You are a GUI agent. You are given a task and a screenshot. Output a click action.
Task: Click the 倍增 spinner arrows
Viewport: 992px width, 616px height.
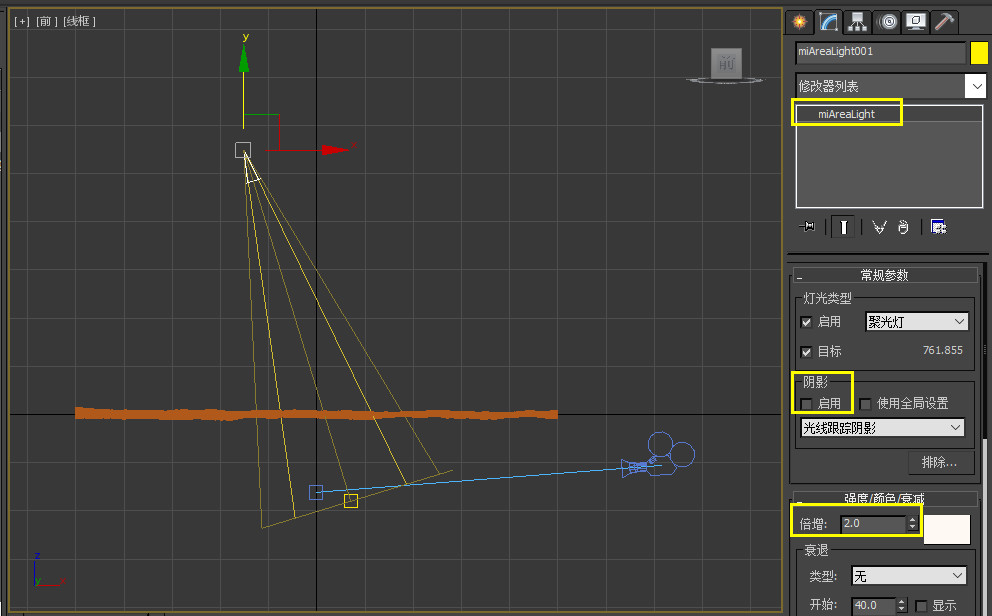[912, 524]
